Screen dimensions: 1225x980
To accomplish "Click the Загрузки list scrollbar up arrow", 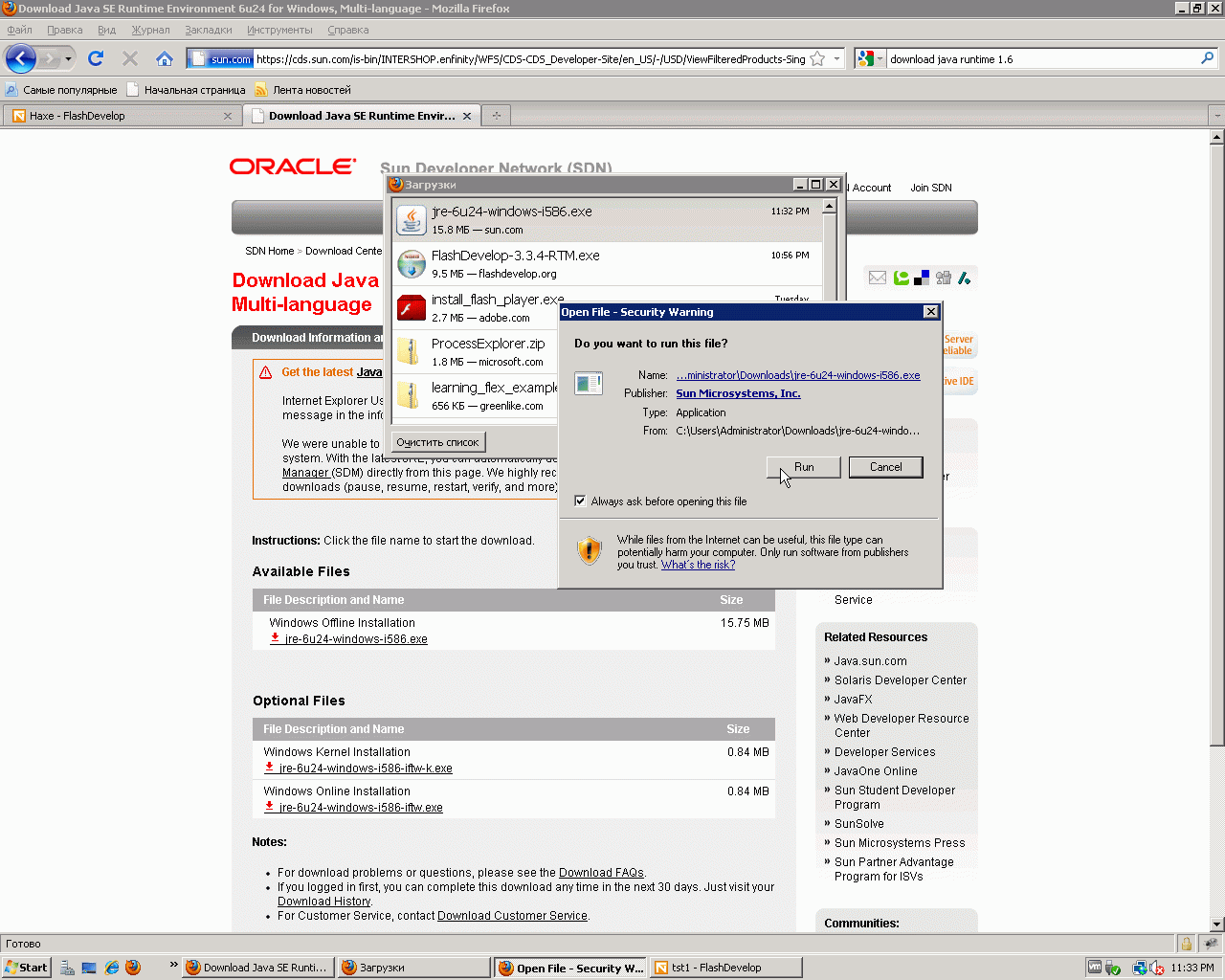I will 830,206.
